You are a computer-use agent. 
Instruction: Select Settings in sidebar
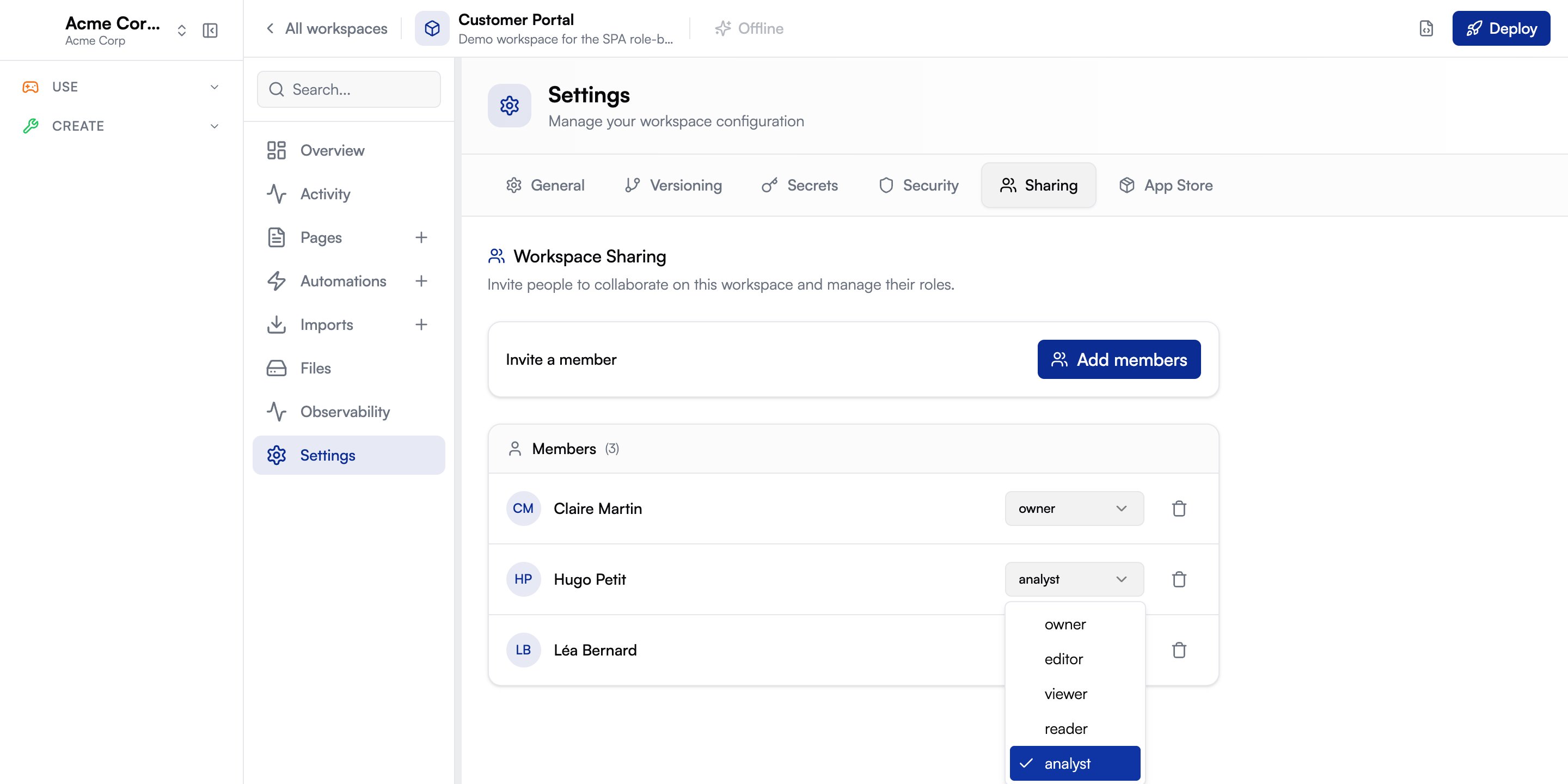point(349,455)
